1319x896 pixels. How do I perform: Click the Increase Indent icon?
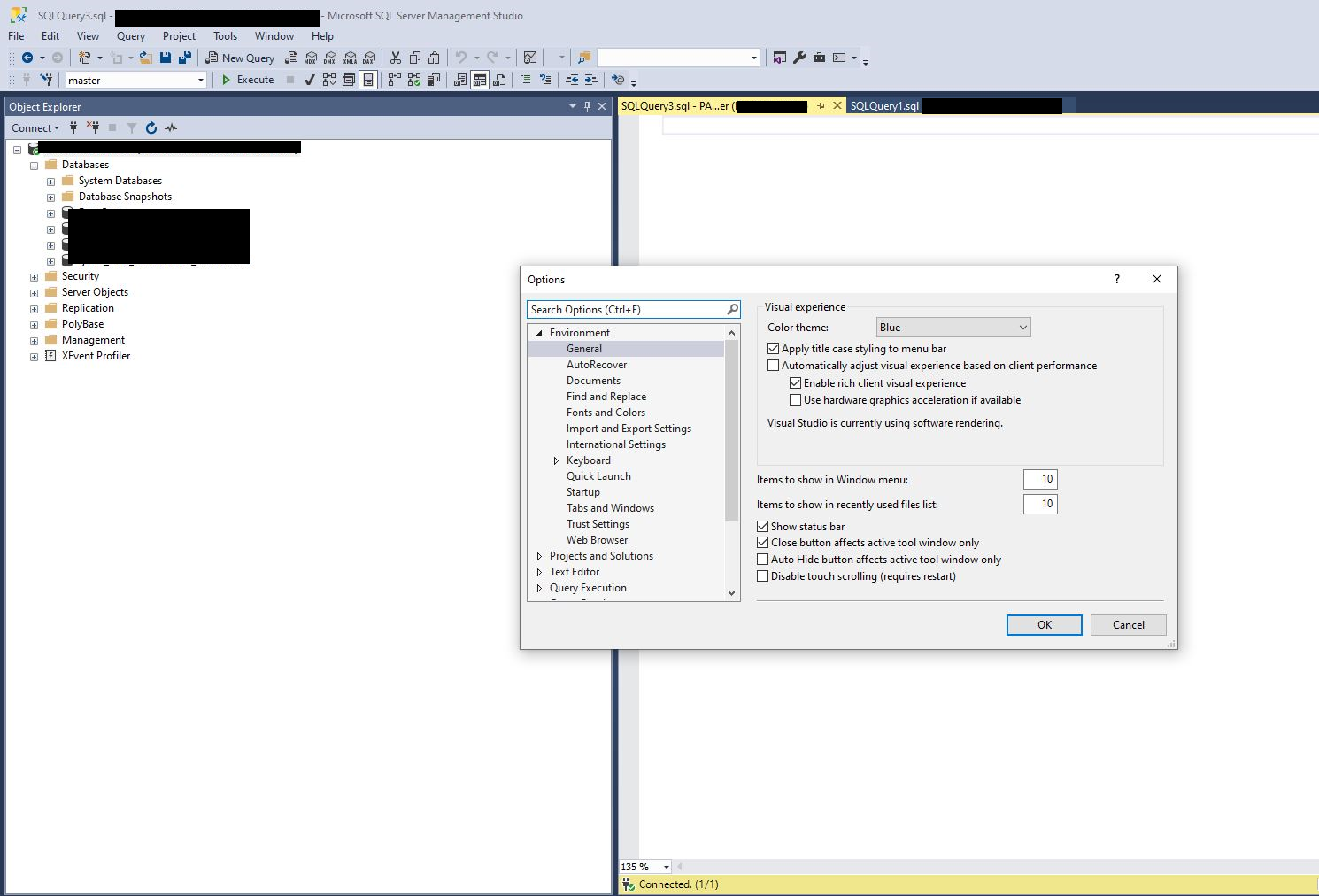[x=591, y=80]
